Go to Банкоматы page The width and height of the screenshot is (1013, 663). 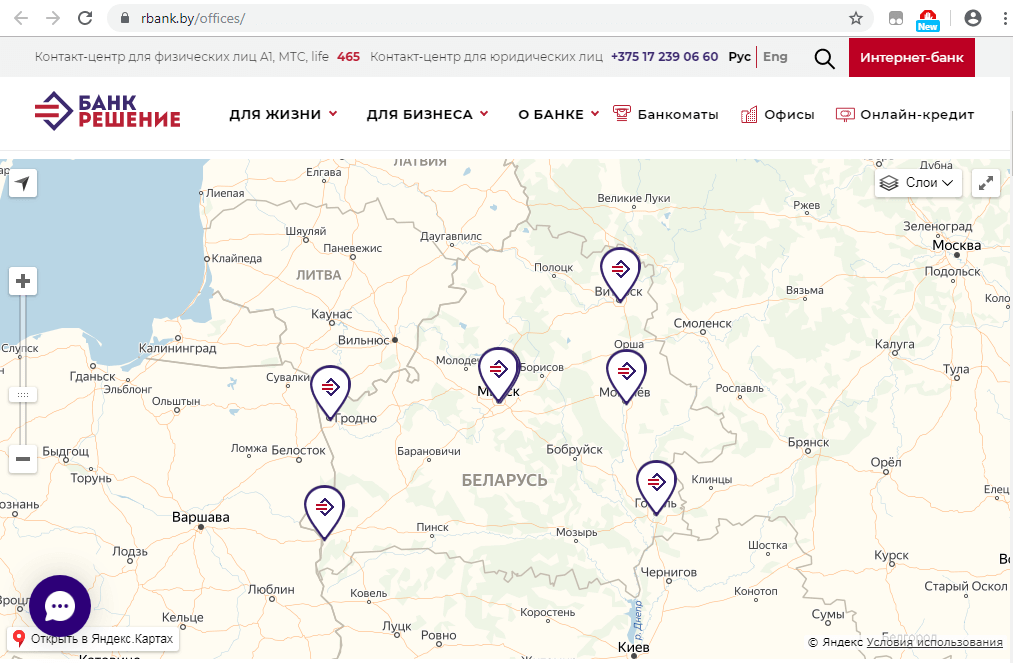click(666, 114)
